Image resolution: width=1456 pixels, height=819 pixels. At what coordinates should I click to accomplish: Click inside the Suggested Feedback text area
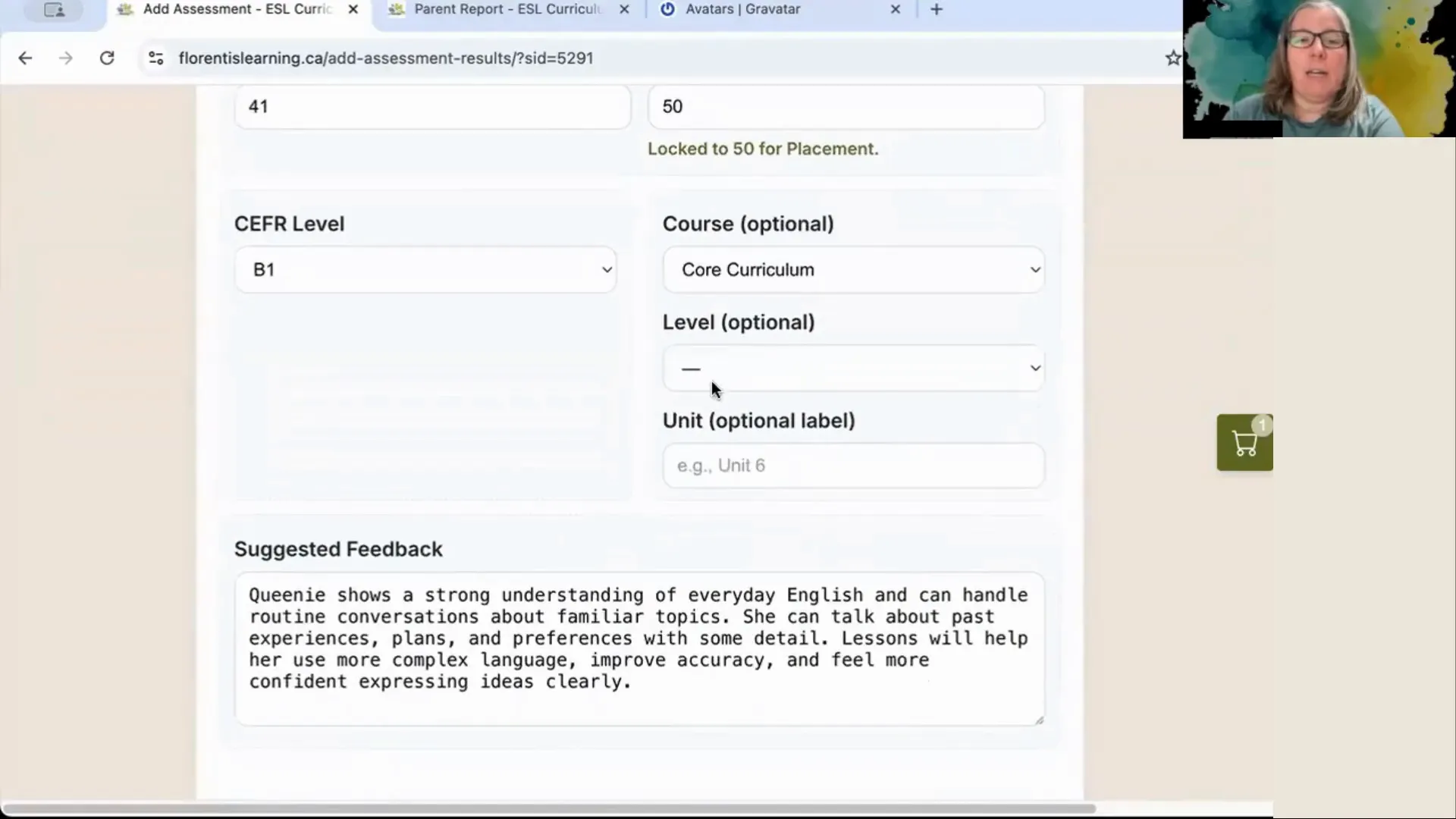[x=637, y=648]
